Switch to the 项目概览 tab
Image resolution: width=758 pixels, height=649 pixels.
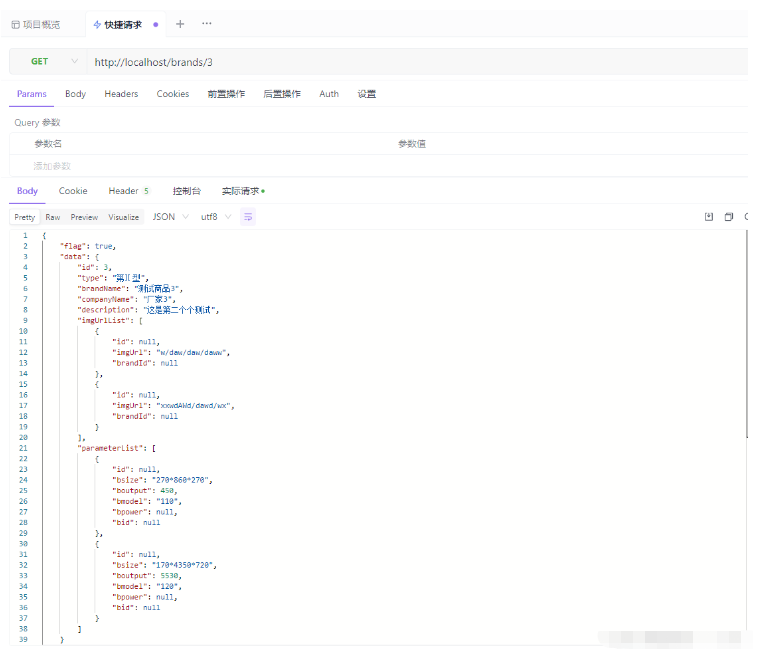36,25
